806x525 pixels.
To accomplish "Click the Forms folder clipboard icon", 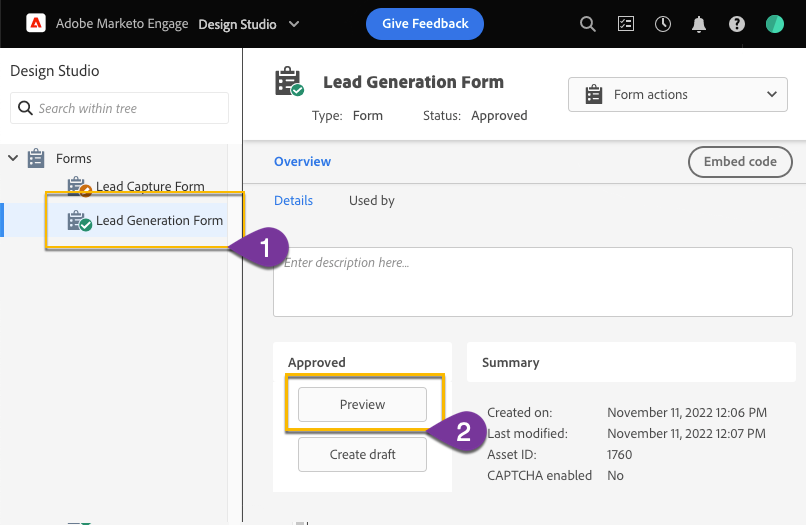I will coord(36,158).
